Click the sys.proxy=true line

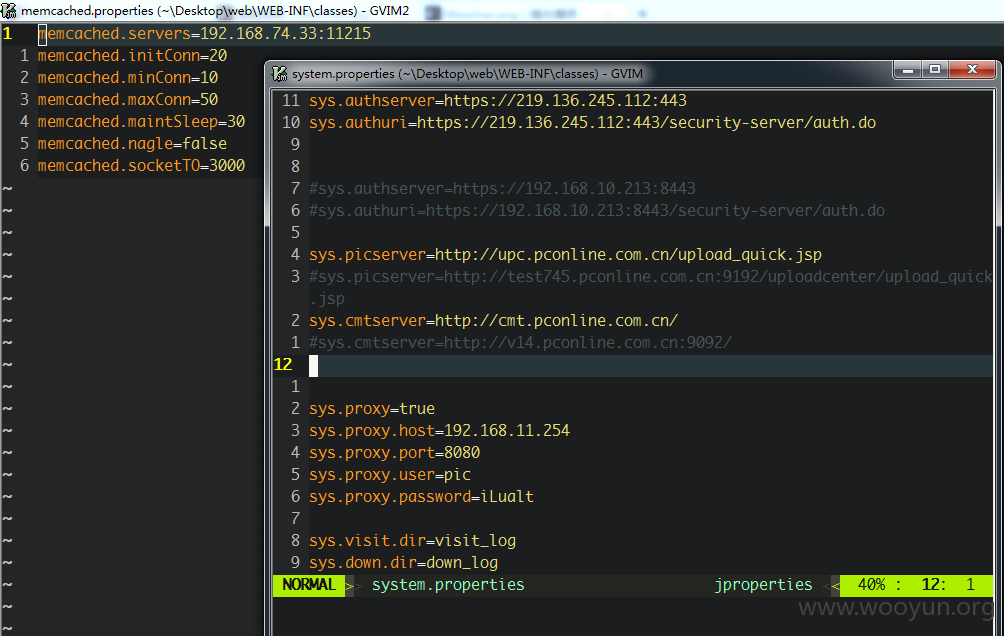pos(372,409)
